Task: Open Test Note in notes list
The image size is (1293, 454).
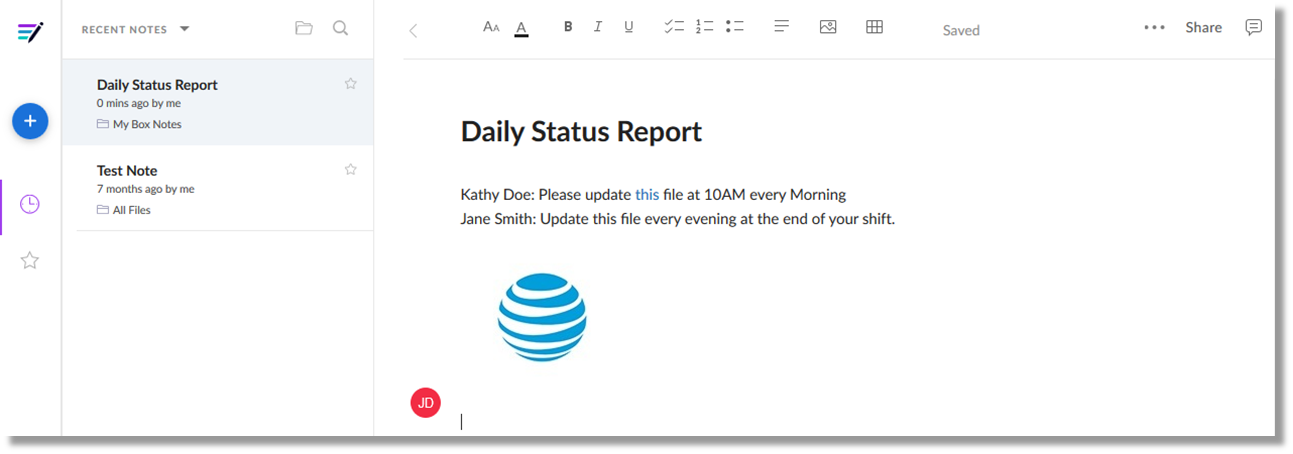Action: point(218,189)
